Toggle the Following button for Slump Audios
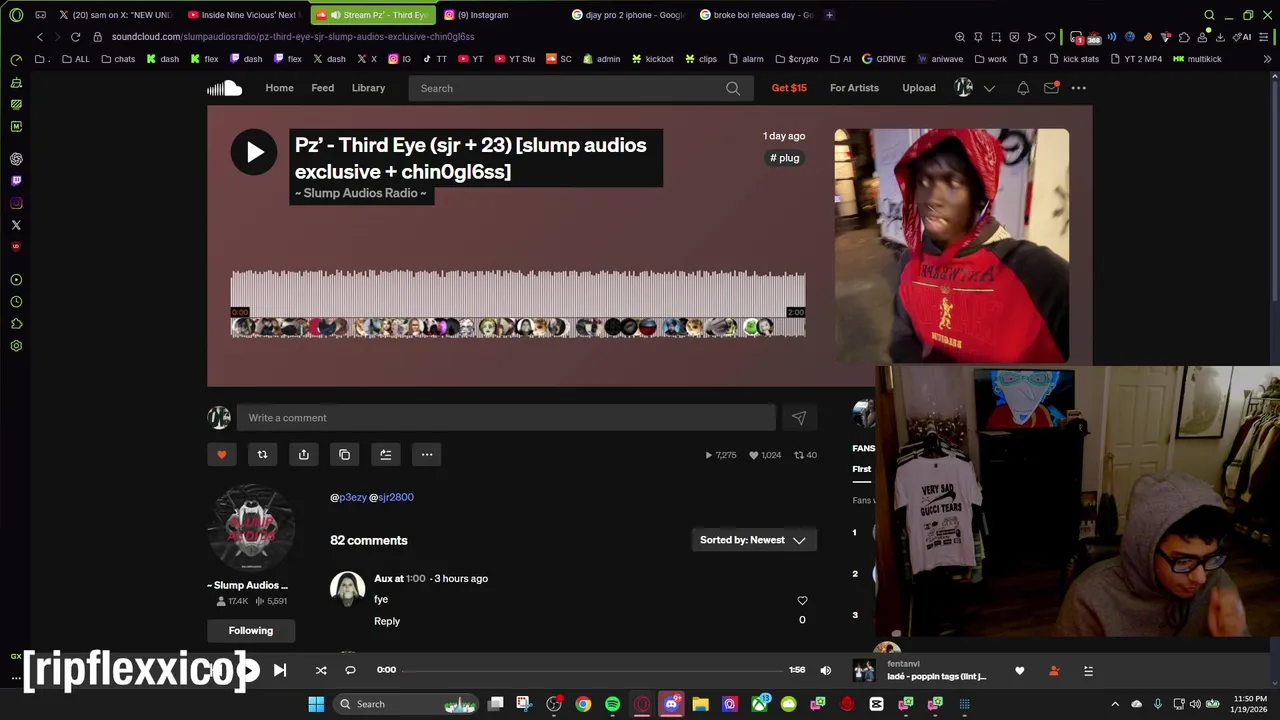The height and width of the screenshot is (720, 1280). pyautogui.click(x=250, y=630)
